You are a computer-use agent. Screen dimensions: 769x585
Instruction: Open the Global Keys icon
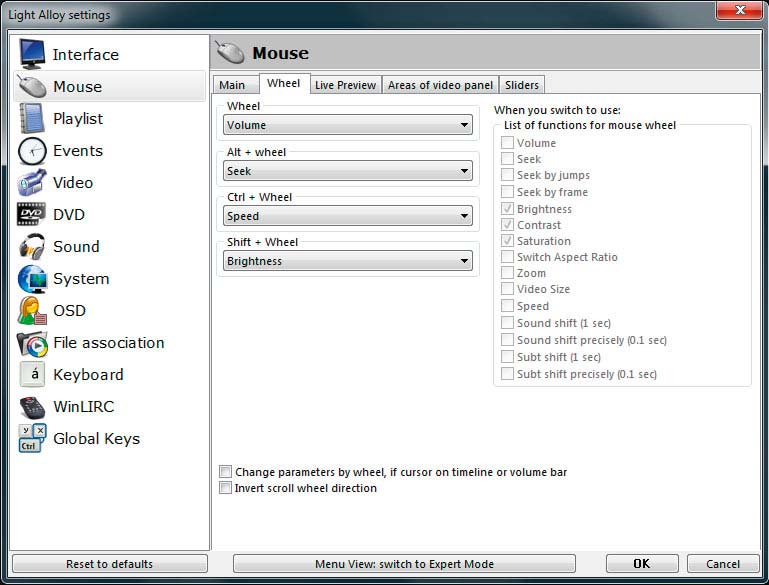32,438
